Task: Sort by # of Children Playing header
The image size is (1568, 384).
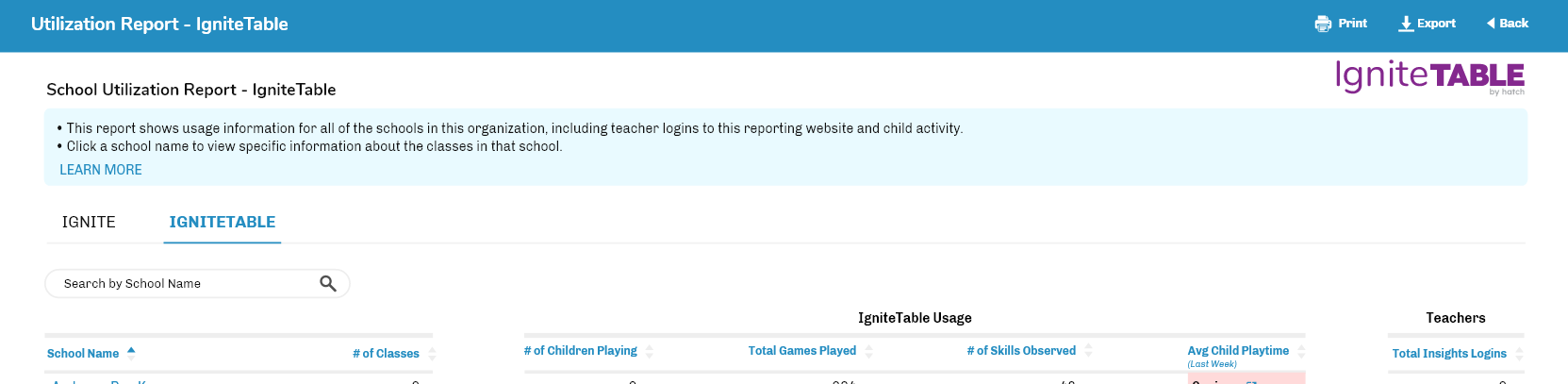Action: click(x=581, y=351)
